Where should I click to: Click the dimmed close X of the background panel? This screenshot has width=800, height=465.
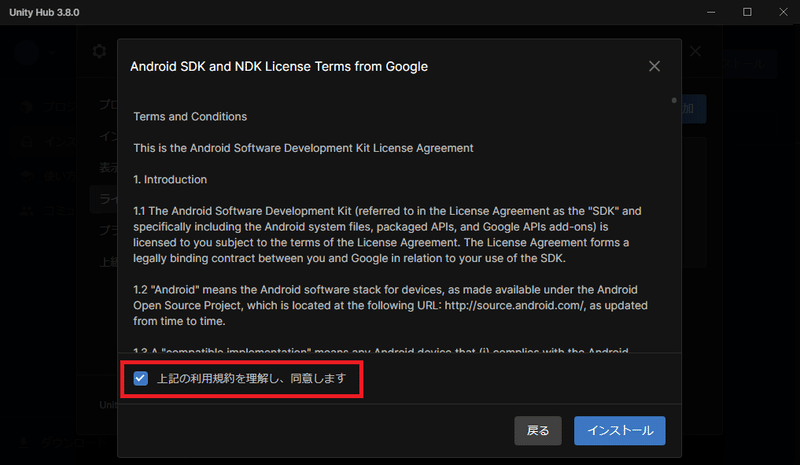coord(695,51)
